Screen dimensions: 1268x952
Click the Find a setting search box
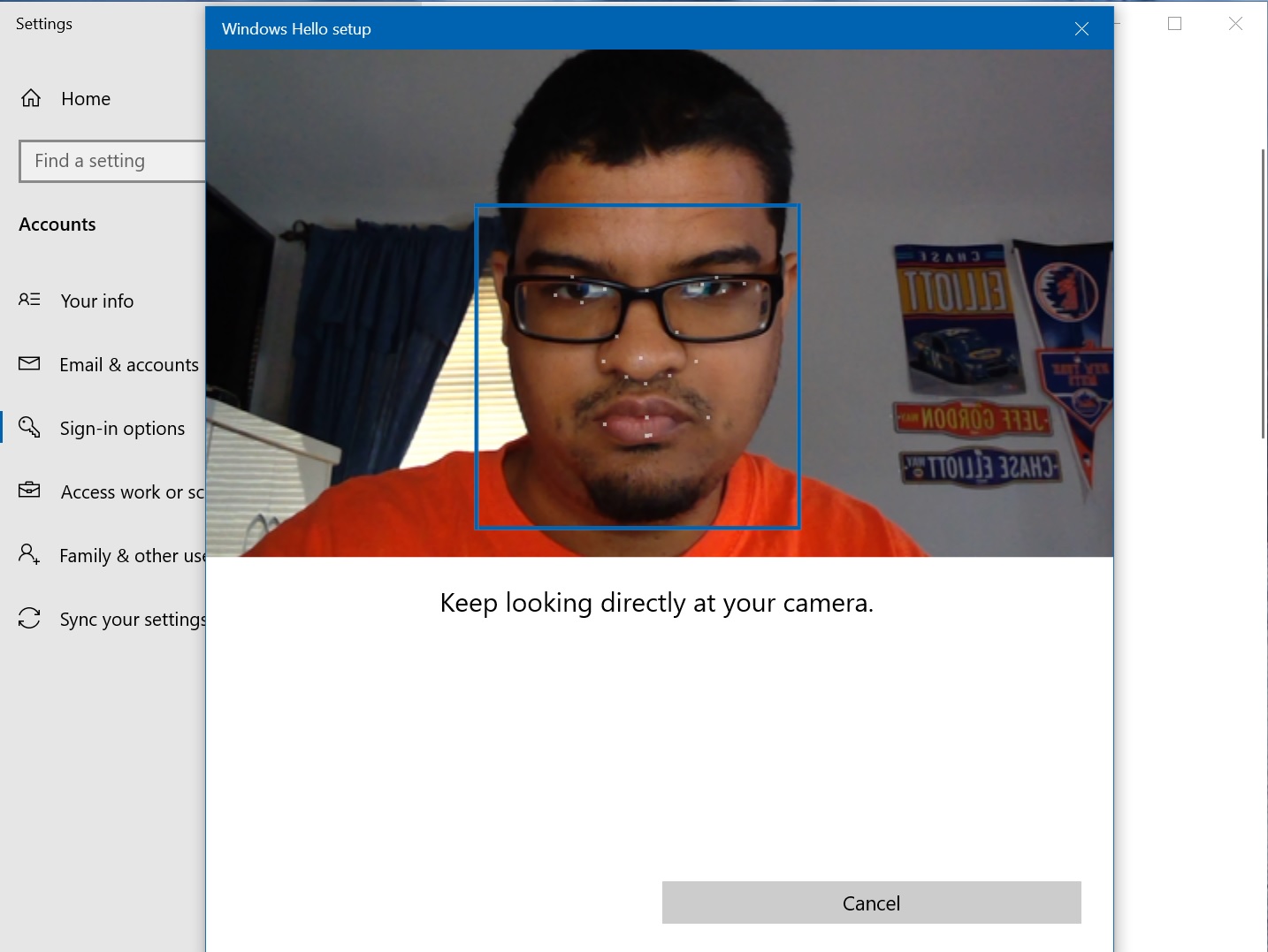click(112, 161)
